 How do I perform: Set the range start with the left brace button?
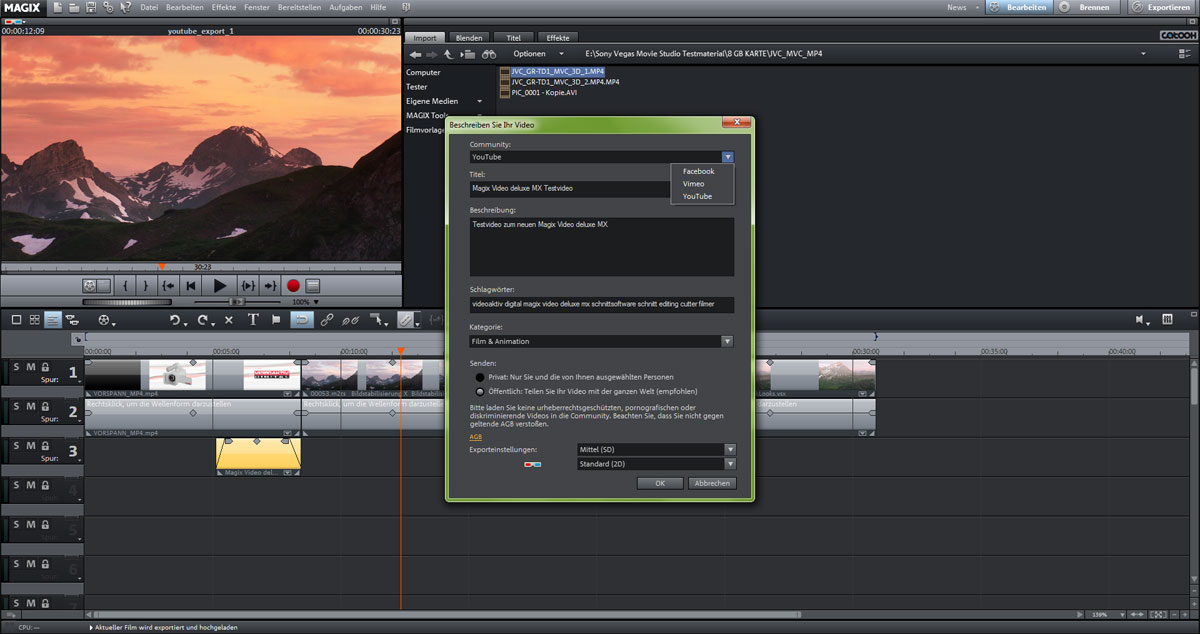click(125, 286)
